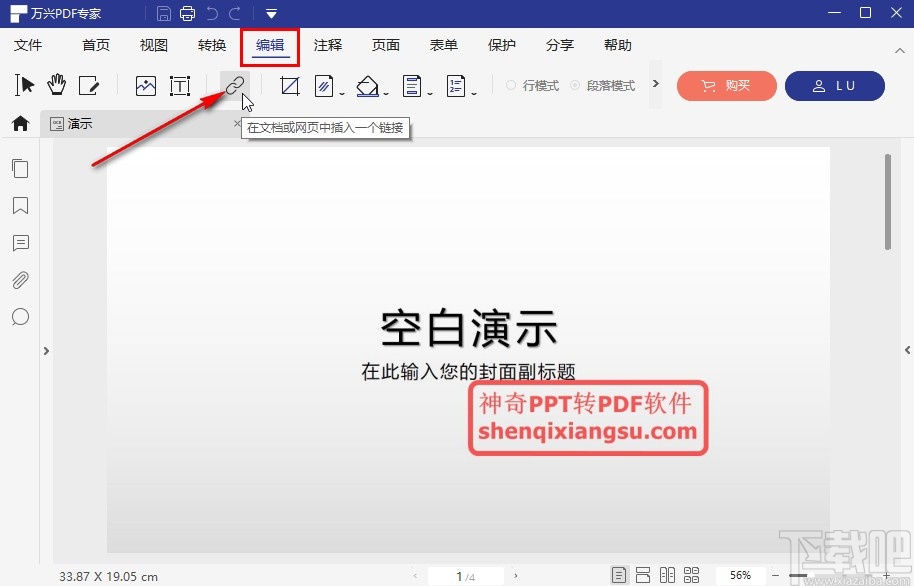Screen dimensions: 914x586
Task: Switch to the 注释 ribbon tab
Action: (327, 45)
